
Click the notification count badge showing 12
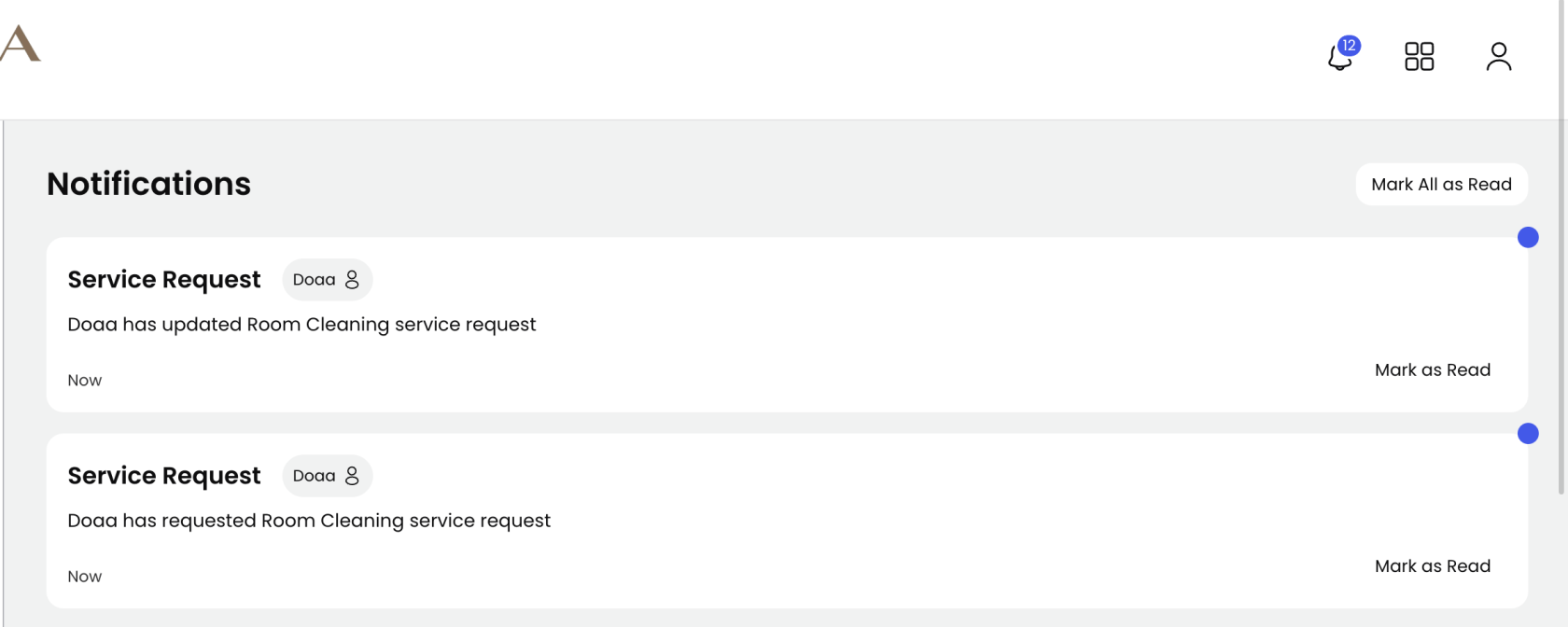coord(1350,45)
